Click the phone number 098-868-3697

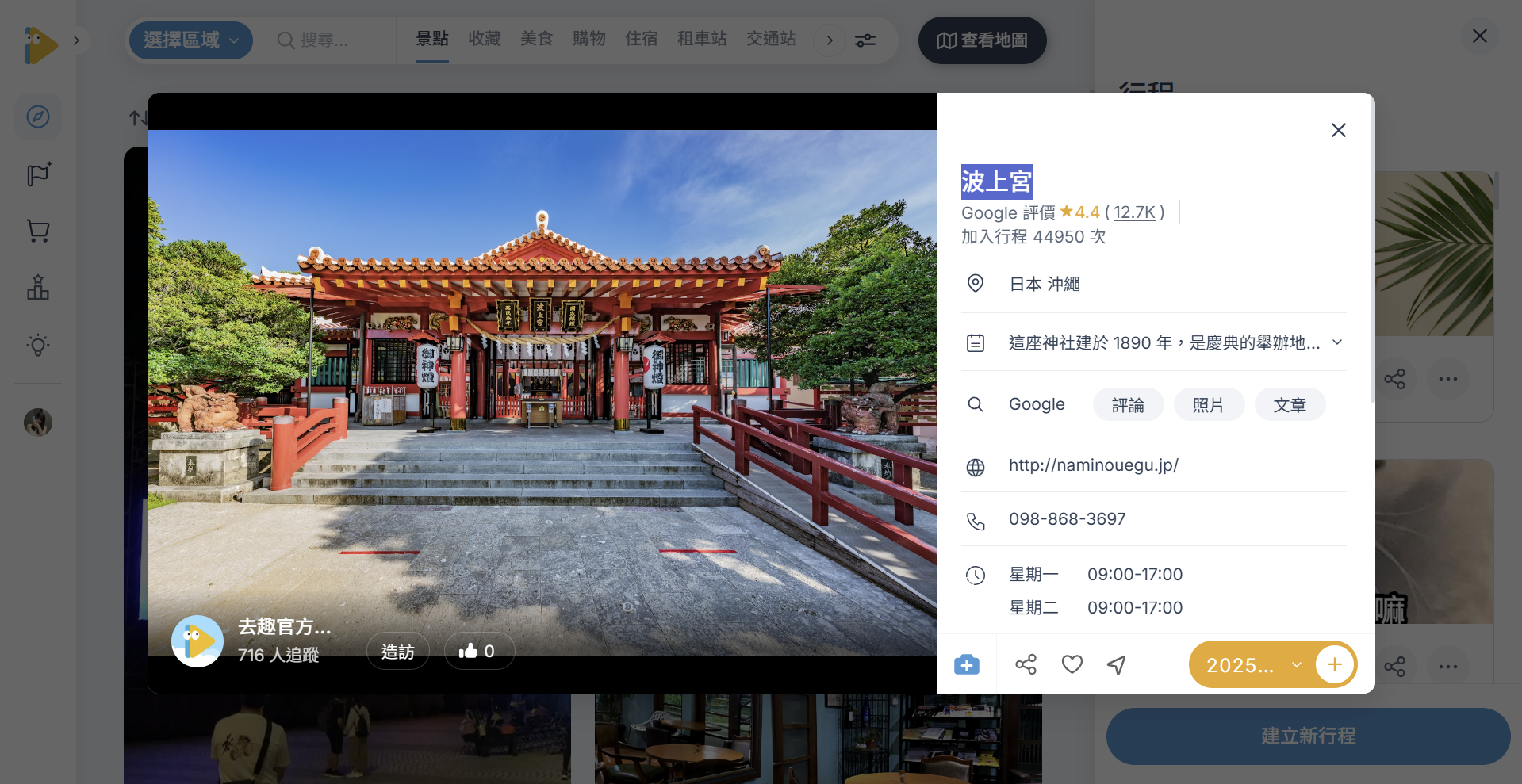[x=1068, y=519]
